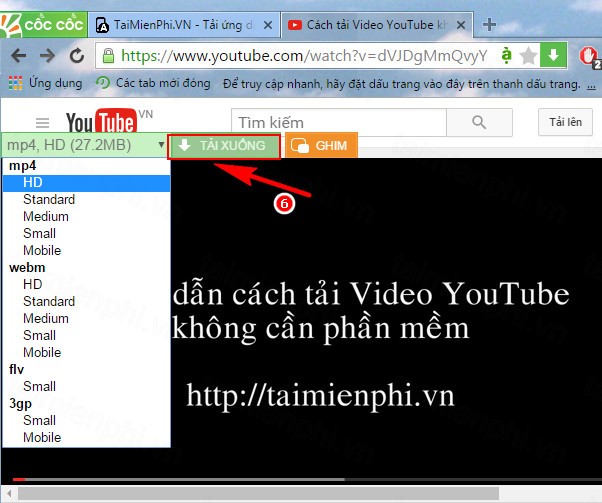Go forward with the forward arrow
Screen dimensions: 602x503
[48, 56]
